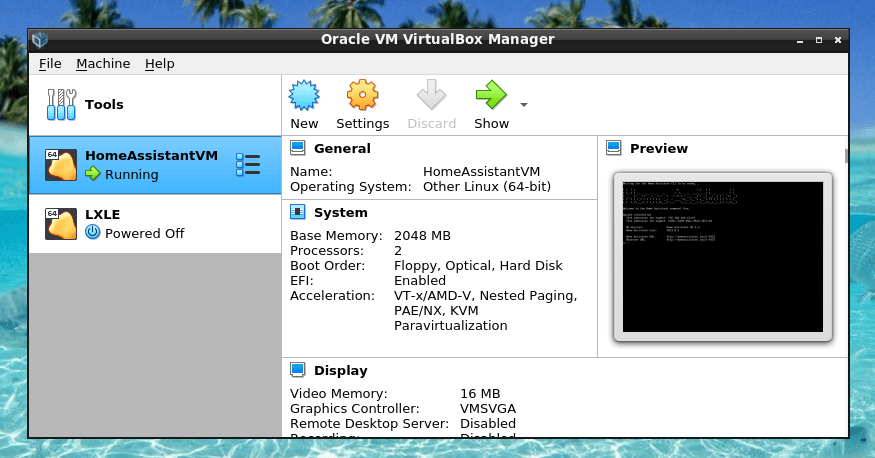Open the Settings gear icon
Image resolution: width=875 pixels, height=458 pixels.
362,95
